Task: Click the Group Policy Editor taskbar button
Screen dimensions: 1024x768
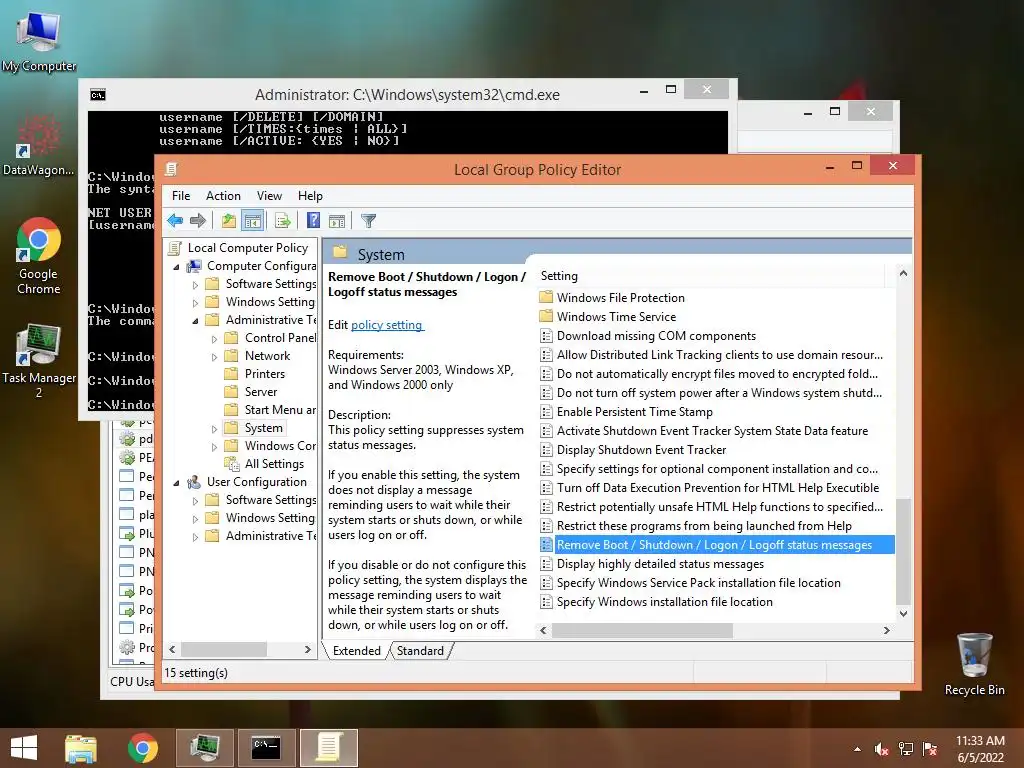Action: tap(328, 748)
